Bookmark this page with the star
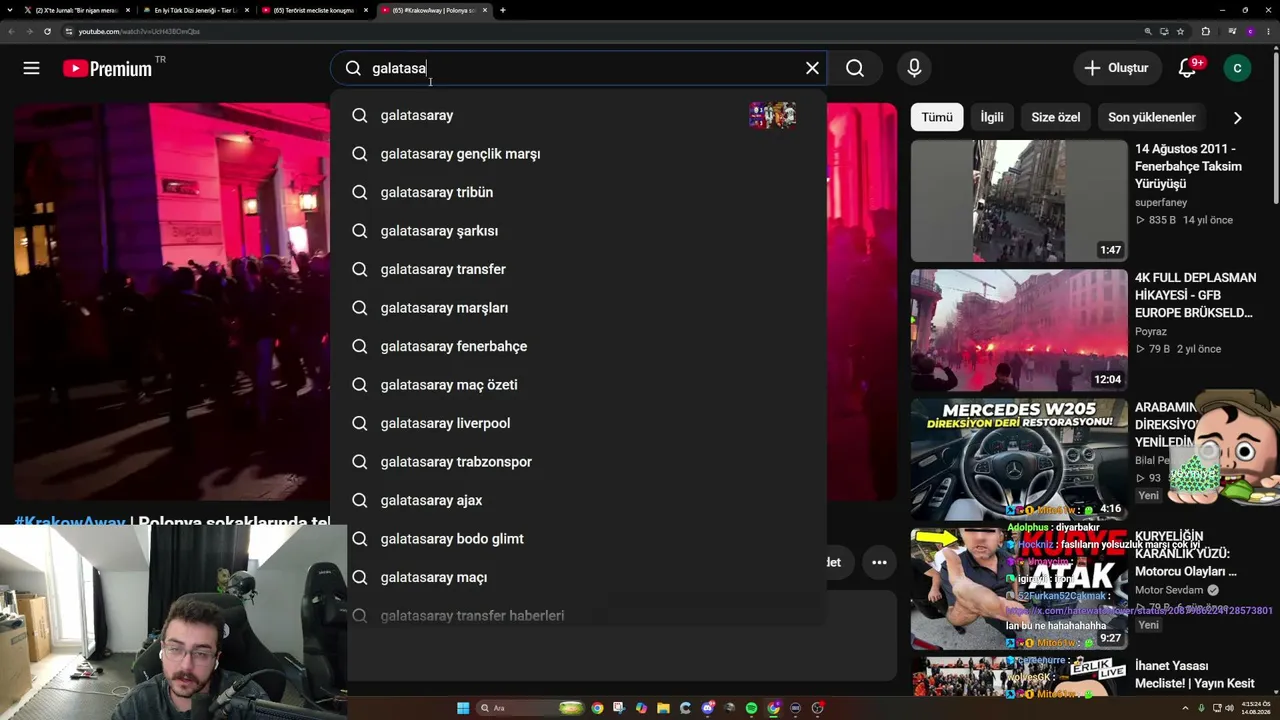The width and height of the screenshot is (1280, 720). tap(1180, 31)
